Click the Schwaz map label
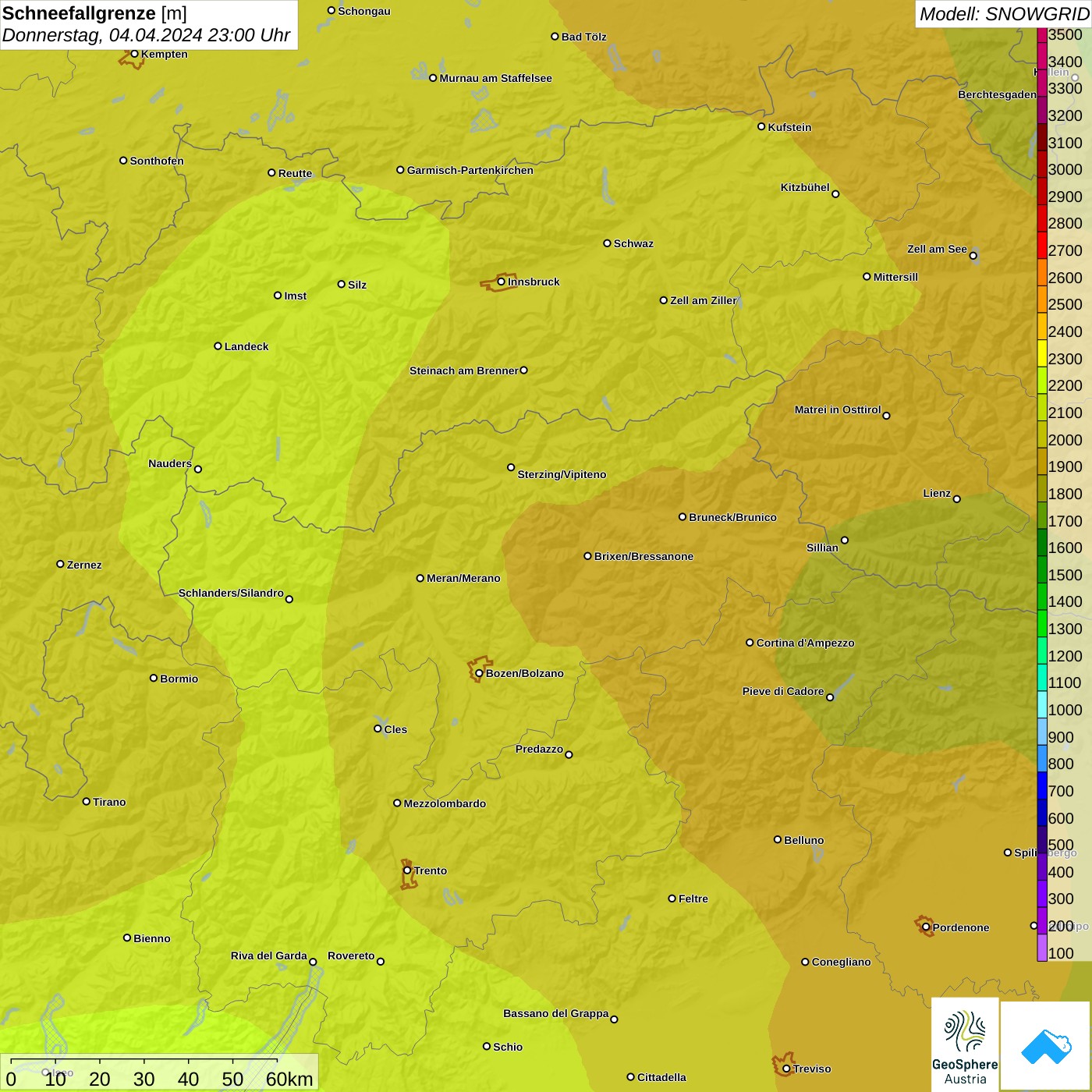The height and width of the screenshot is (1092, 1092). [x=634, y=243]
